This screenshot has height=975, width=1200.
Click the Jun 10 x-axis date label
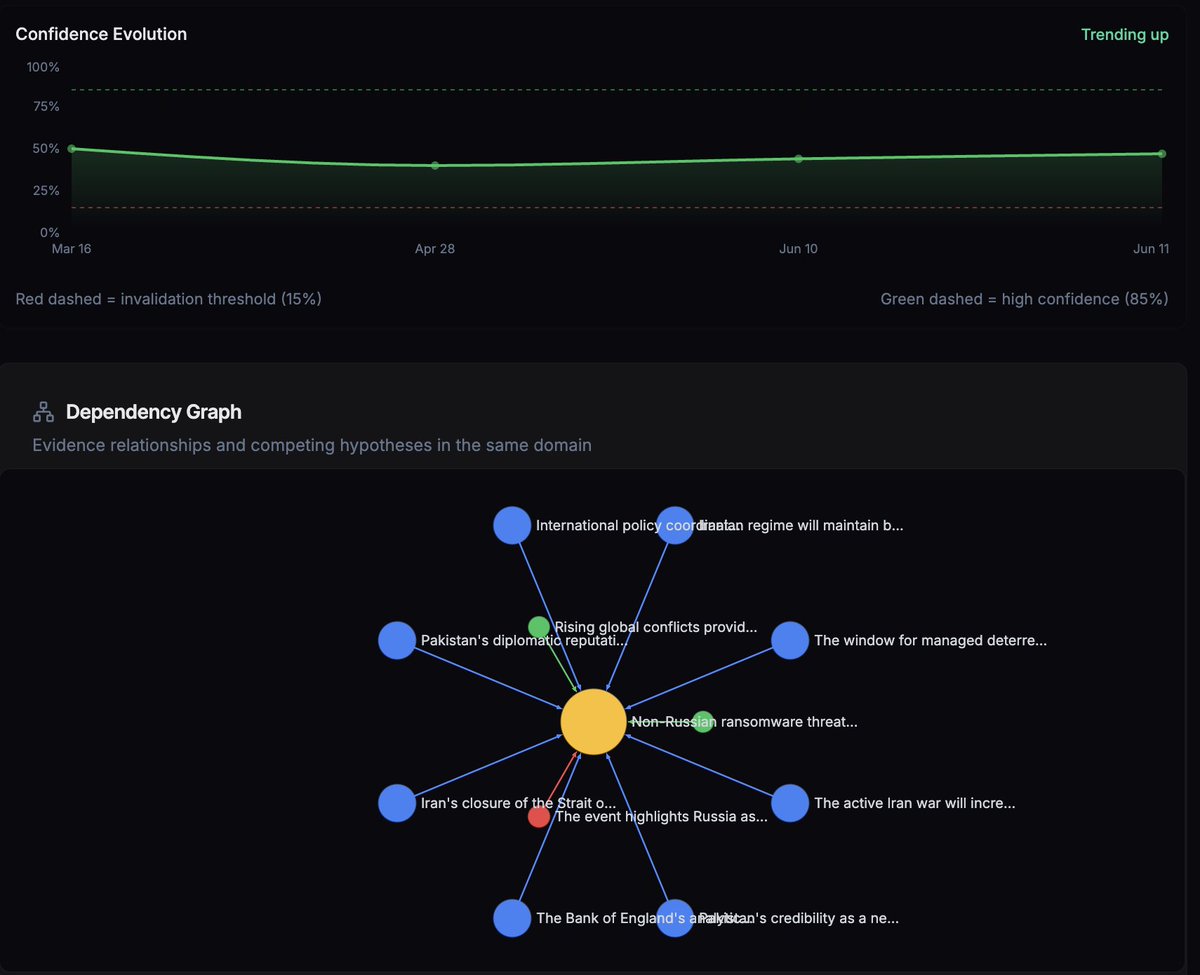point(798,248)
